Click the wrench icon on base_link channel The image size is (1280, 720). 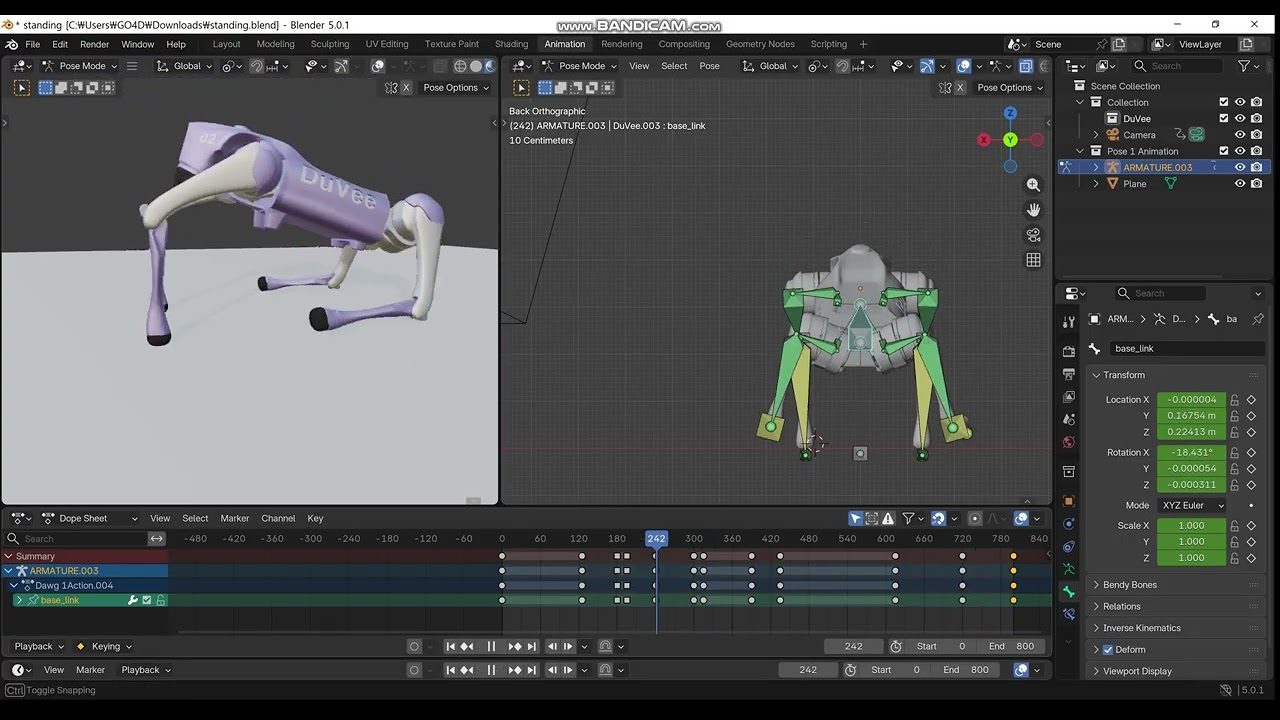(132, 600)
